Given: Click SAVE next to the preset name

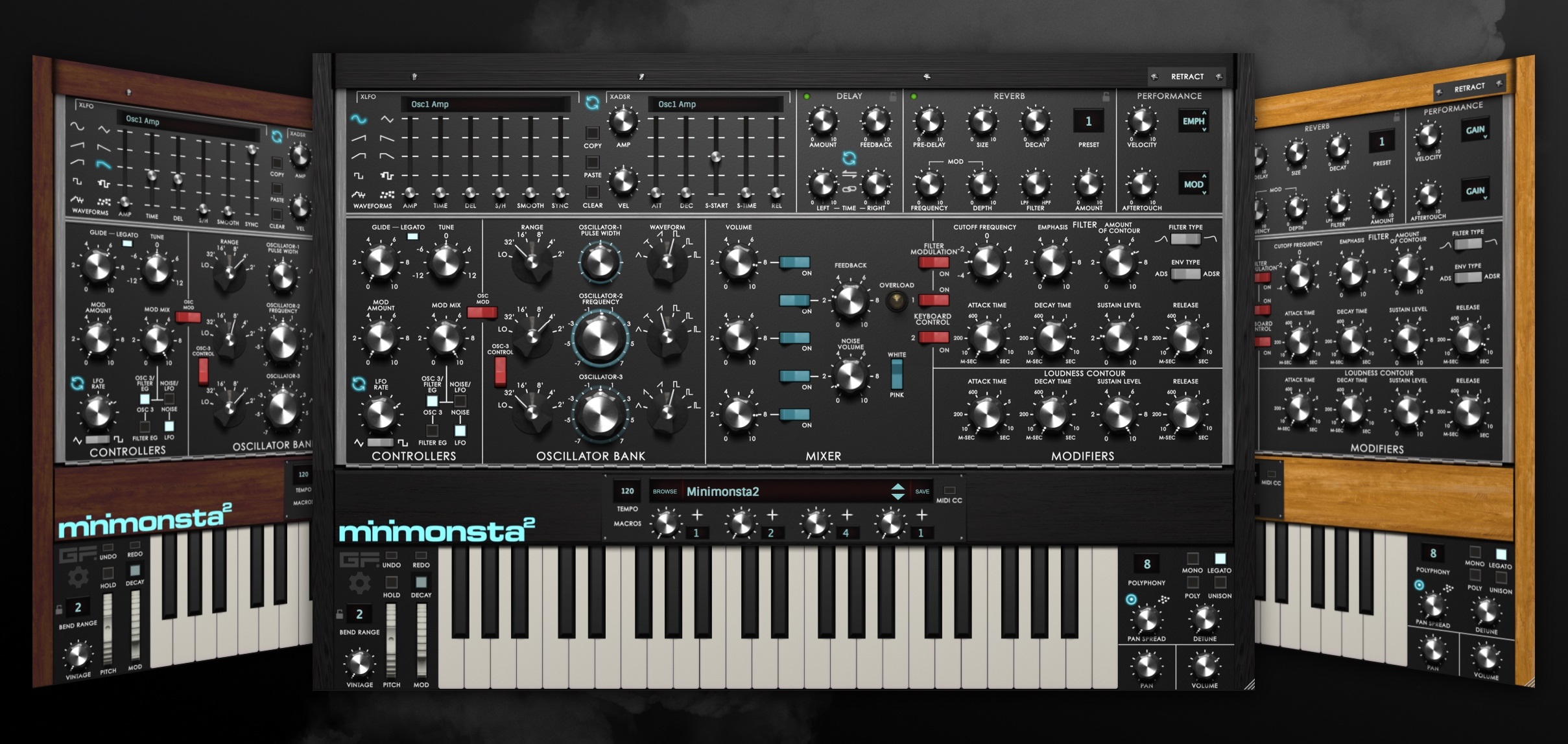Looking at the screenshot, I should coord(922,491).
